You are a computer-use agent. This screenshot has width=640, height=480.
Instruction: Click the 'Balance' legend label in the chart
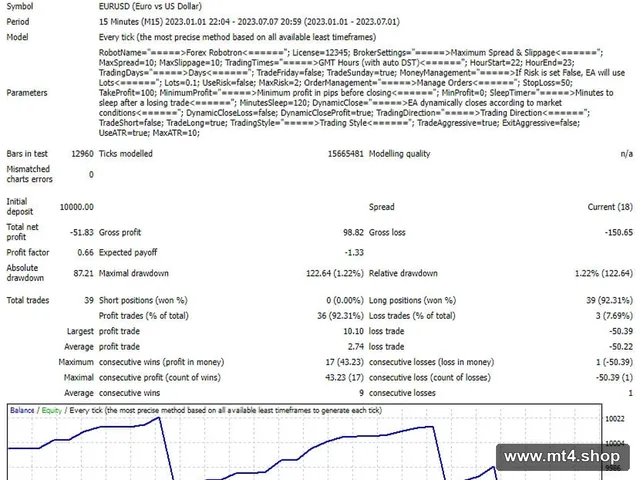[22, 411]
